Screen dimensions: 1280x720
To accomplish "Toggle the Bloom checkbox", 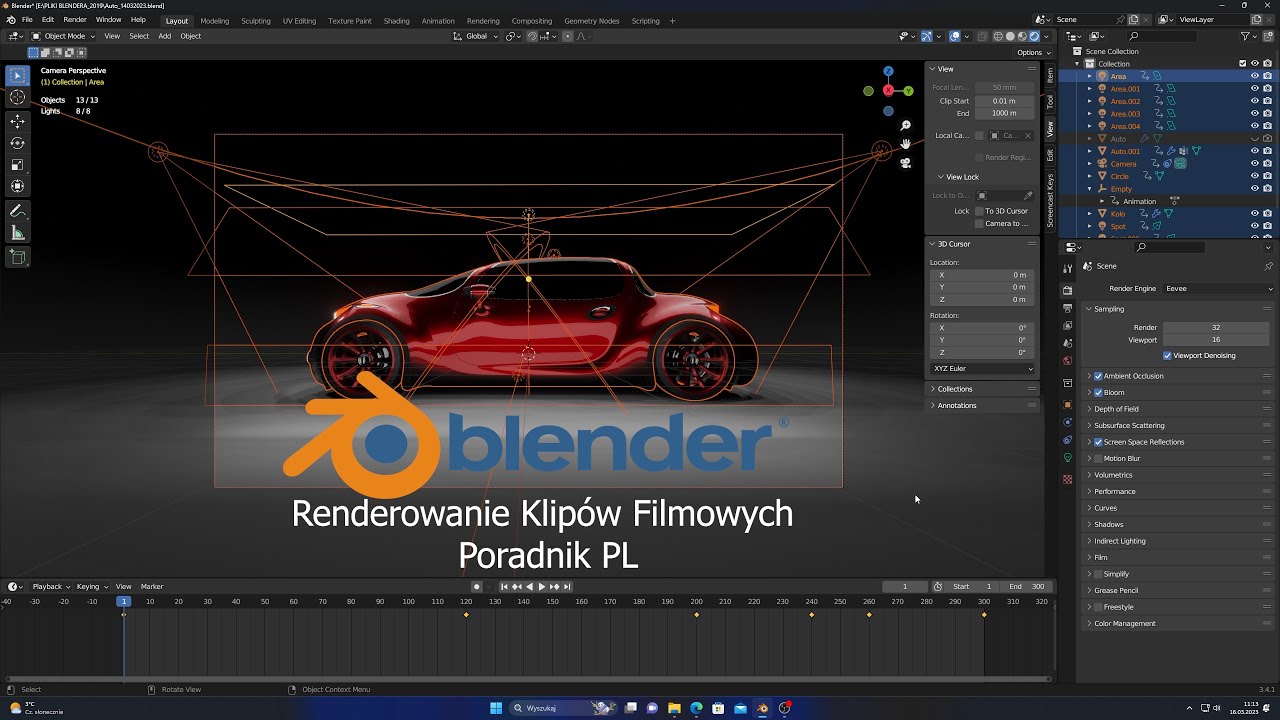I will click(x=1098, y=392).
